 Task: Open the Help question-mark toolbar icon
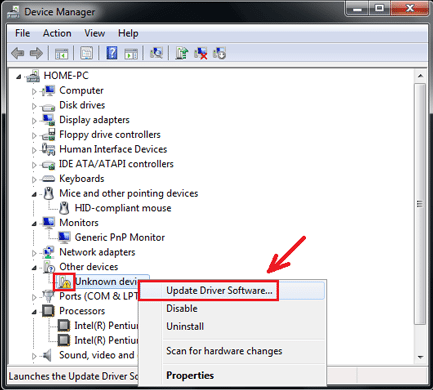tap(112, 53)
